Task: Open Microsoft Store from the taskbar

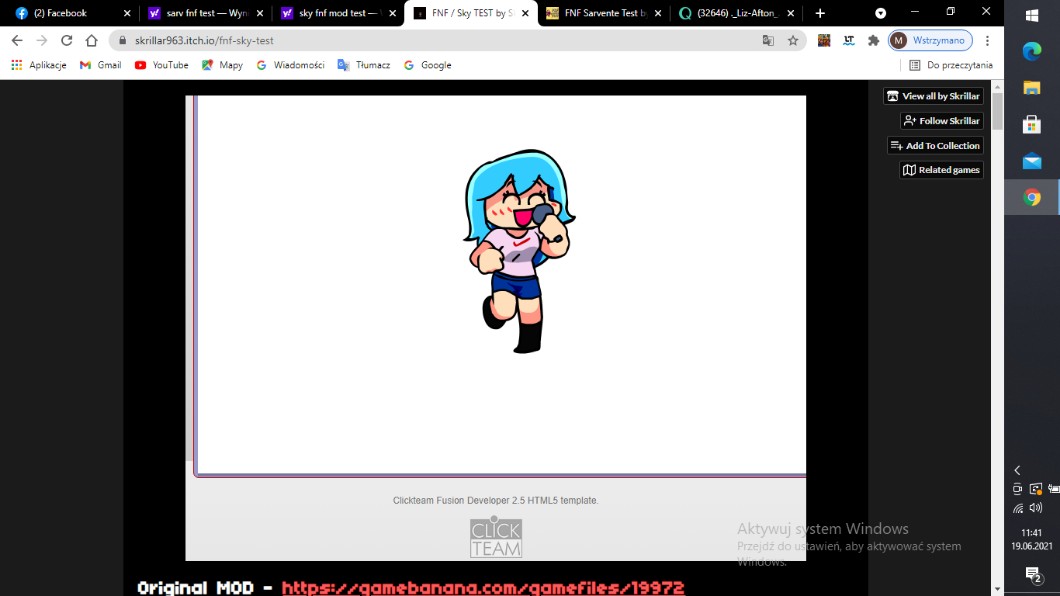Action: point(1032,124)
